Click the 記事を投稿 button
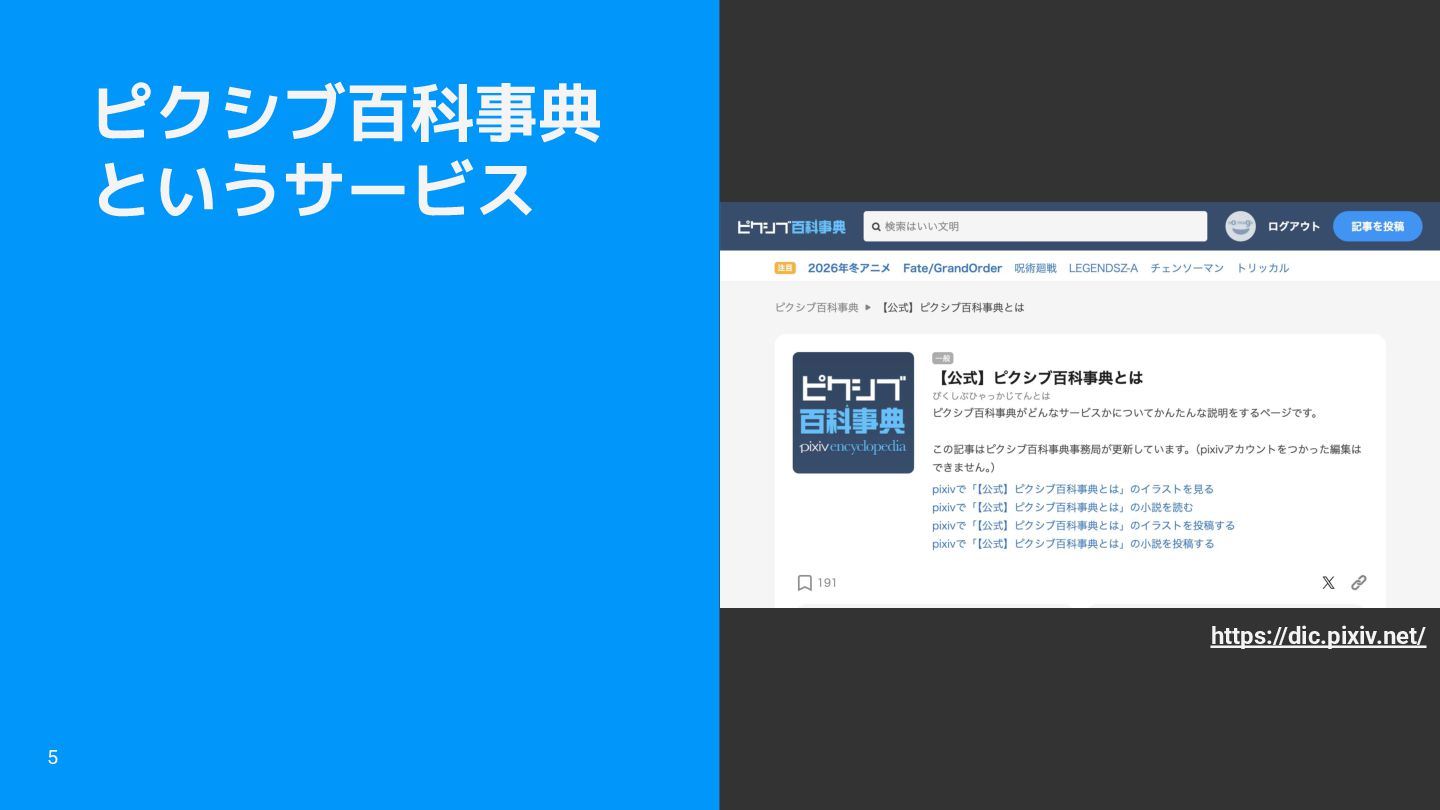 (x=1377, y=227)
